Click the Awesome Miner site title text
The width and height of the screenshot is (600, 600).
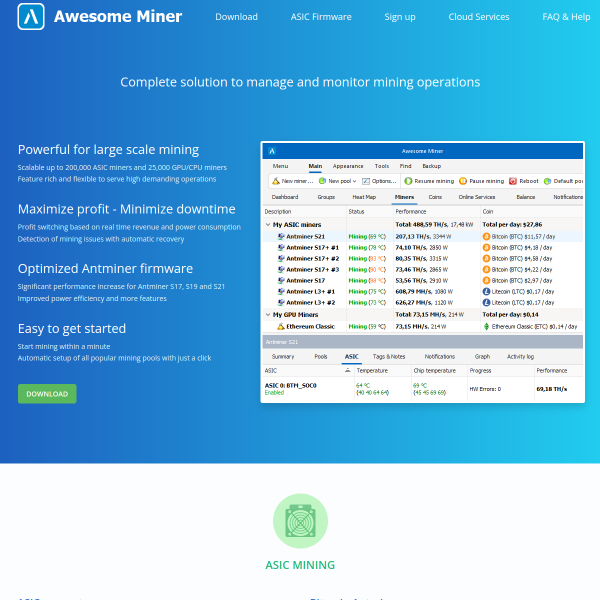click(x=118, y=16)
